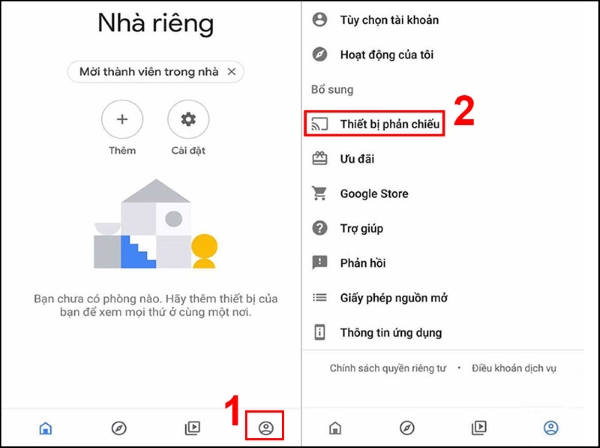
Task: Open Chính sách quyền riêng tư link
Action: [388, 368]
